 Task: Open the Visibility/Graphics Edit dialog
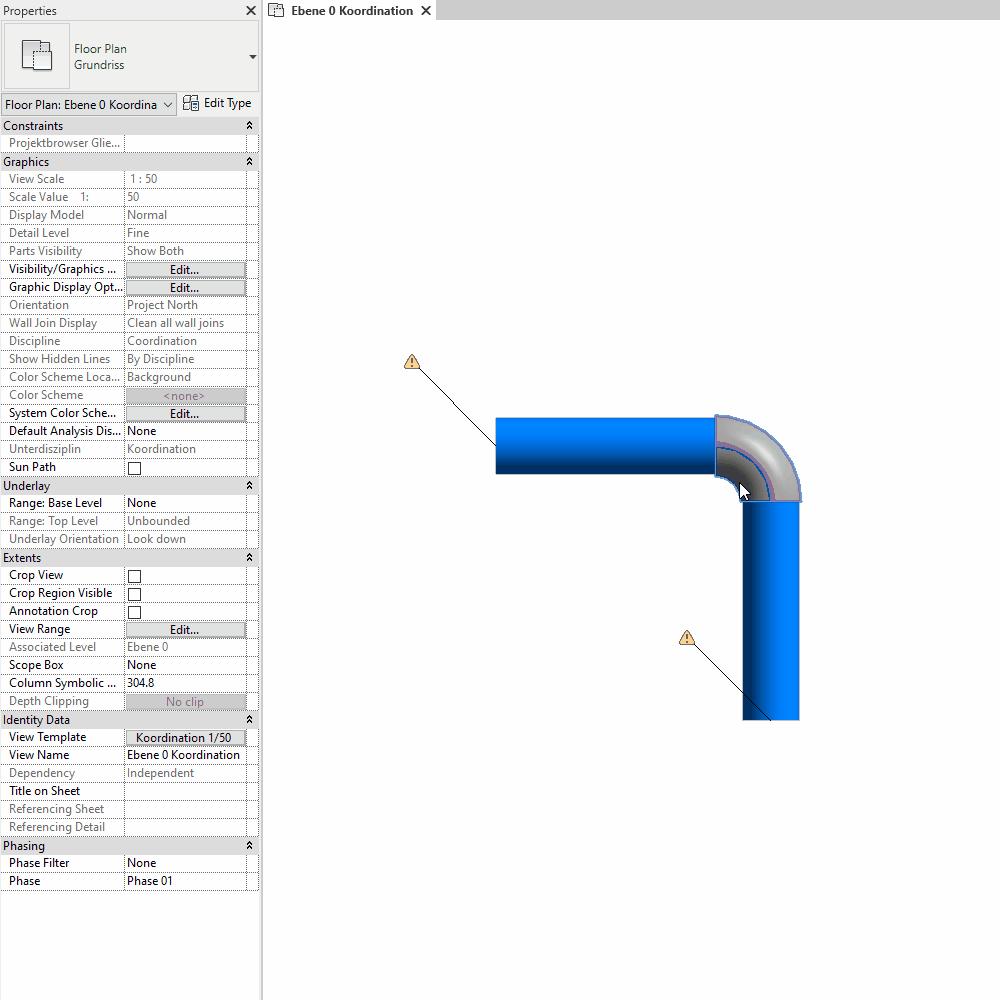pos(185,268)
